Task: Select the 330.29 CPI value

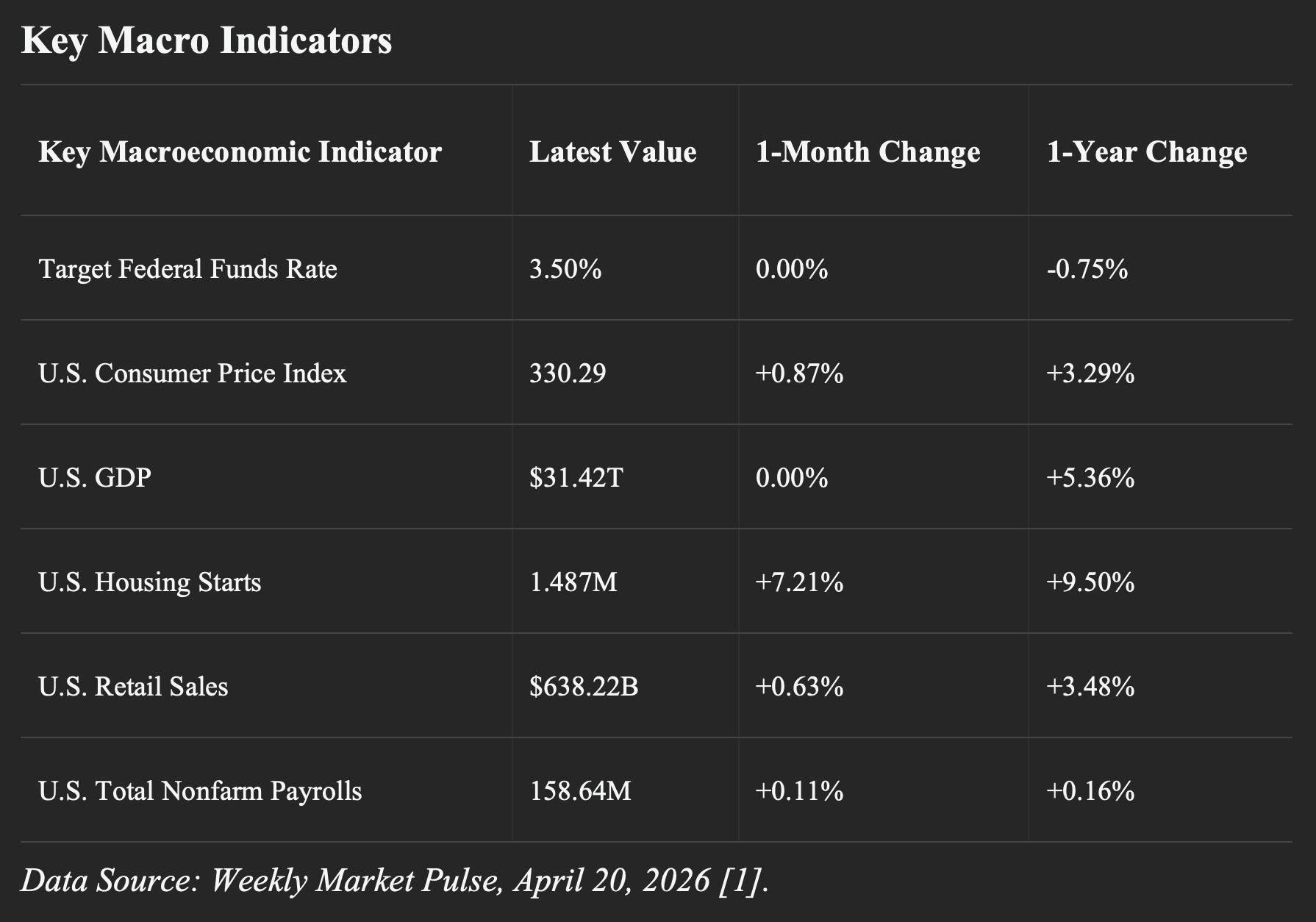Action: coord(568,374)
